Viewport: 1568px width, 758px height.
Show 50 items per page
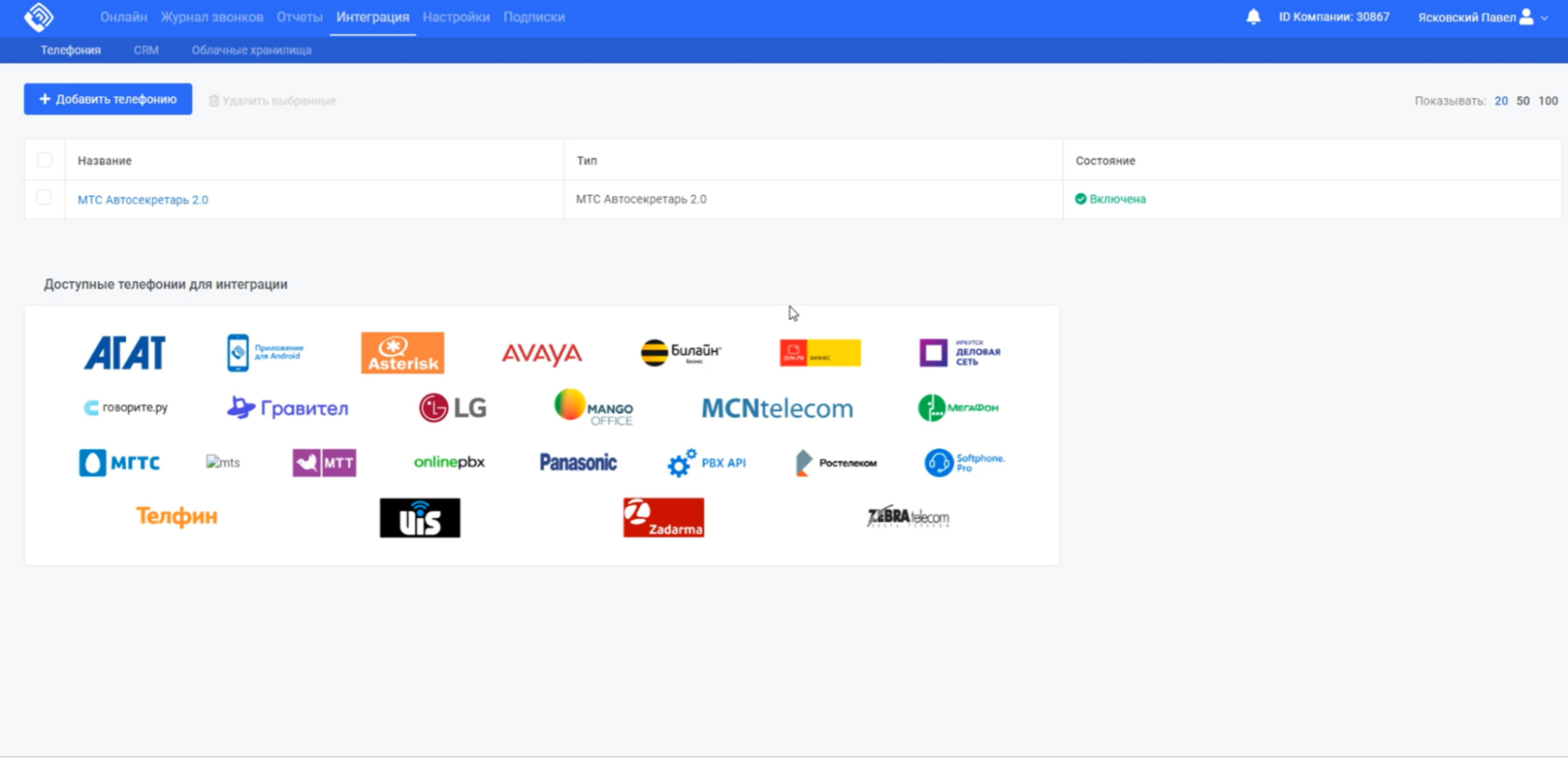(1522, 101)
